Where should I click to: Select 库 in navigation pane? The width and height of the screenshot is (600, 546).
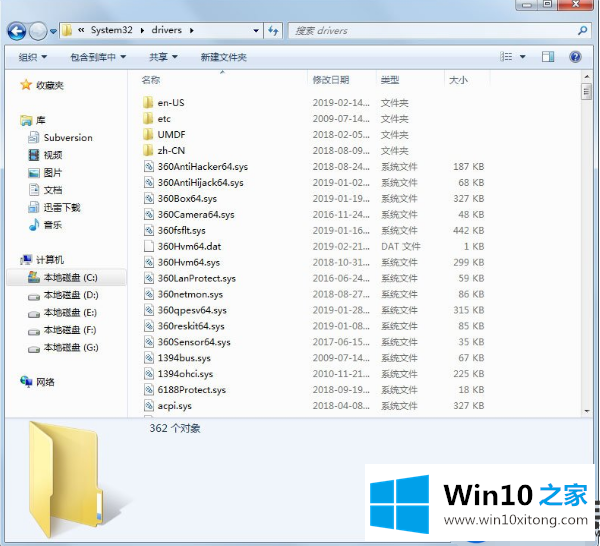(41, 120)
